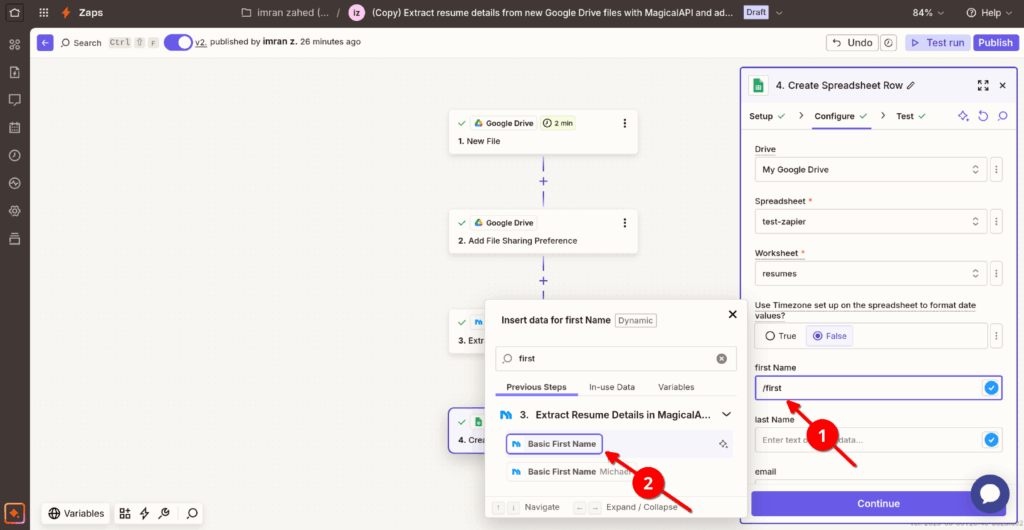This screenshot has width=1024, height=530.
Task: Open three-dot menu next to Worksheet field
Action: pyautogui.click(x=997, y=273)
